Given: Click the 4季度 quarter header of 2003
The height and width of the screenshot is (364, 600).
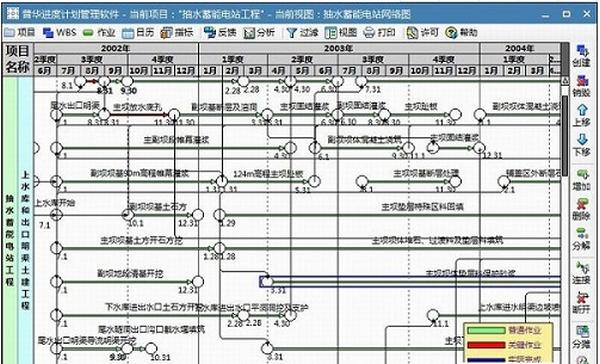Looking at the screenshot, I should tap(444, 59).
